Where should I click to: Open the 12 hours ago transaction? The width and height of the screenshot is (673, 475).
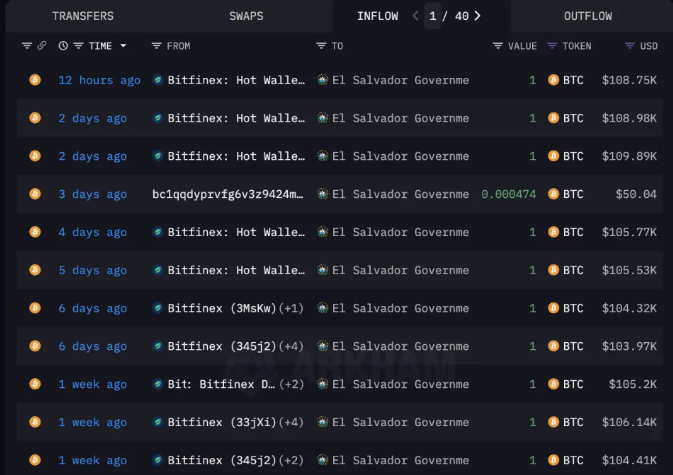click(100, 80)
